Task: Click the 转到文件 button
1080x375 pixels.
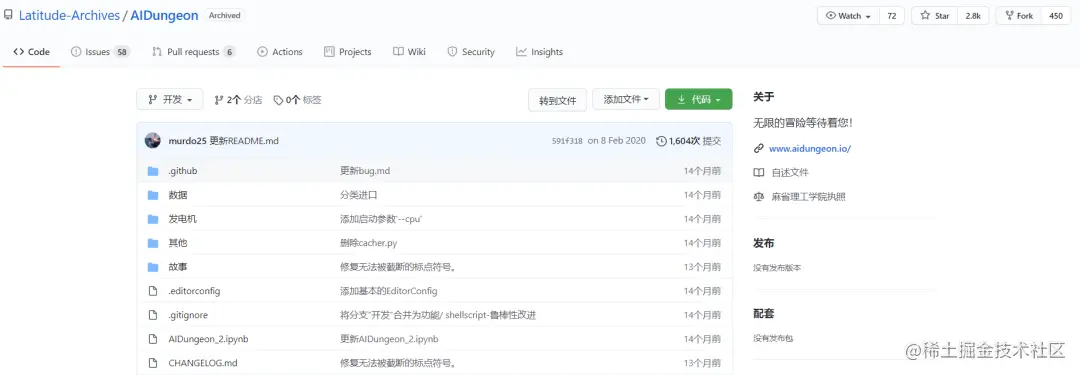Action: coord(557,100)
